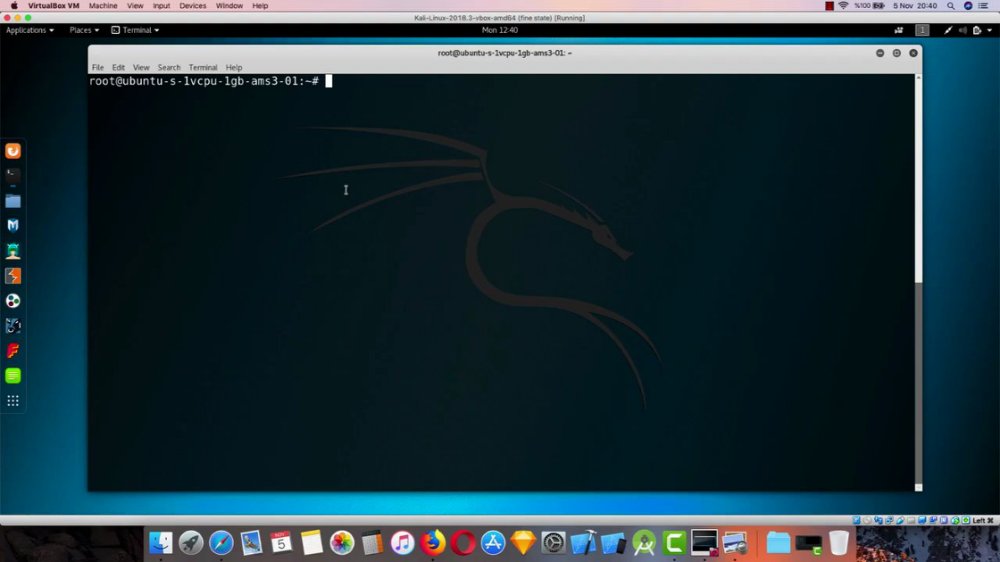Viewport: 1000px width, 562px height.
Task: Open the Files folder icon in Kali dock
Action: [13, 201]
